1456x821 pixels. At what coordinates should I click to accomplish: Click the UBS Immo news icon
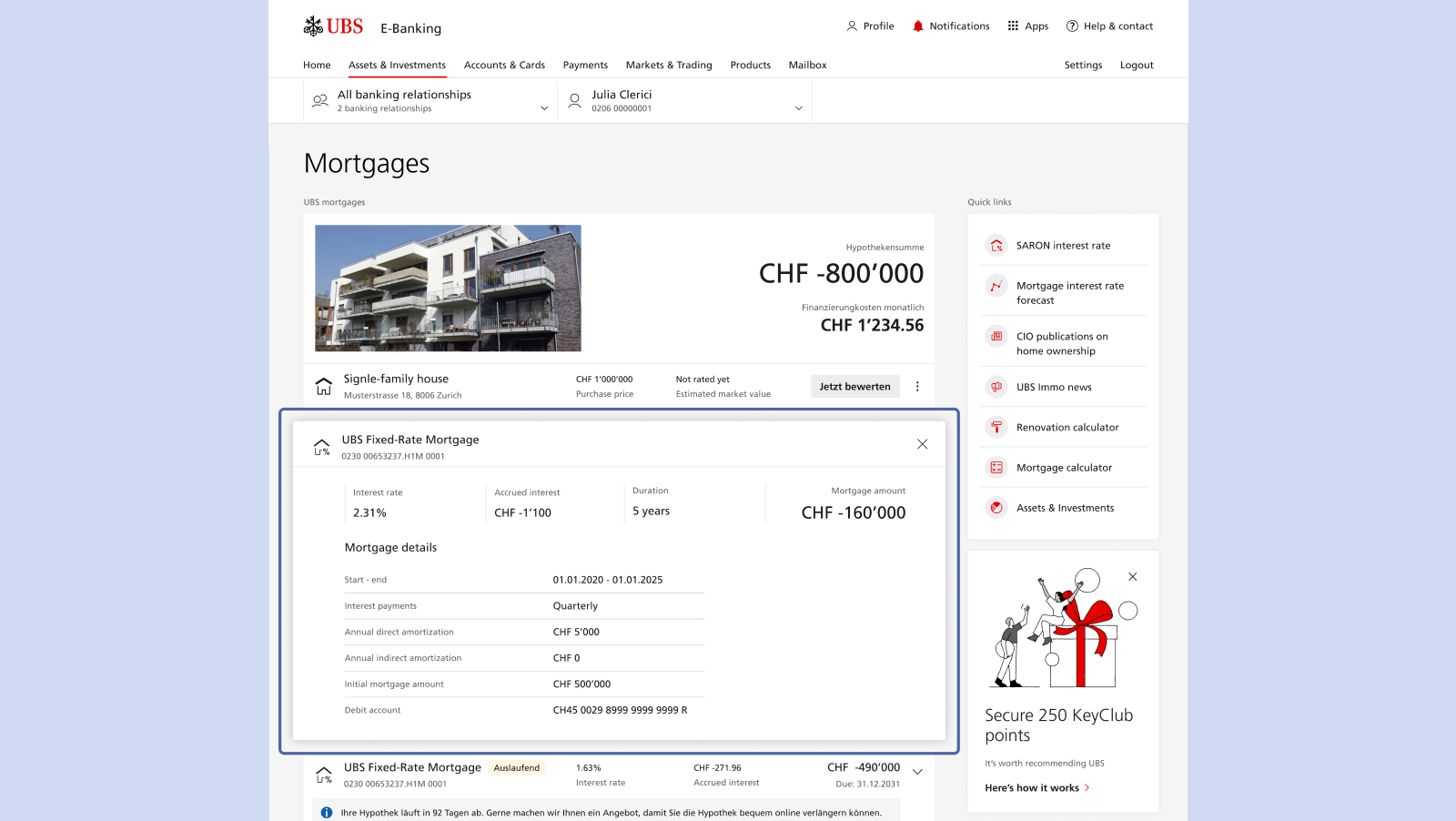tap(996, 387)
